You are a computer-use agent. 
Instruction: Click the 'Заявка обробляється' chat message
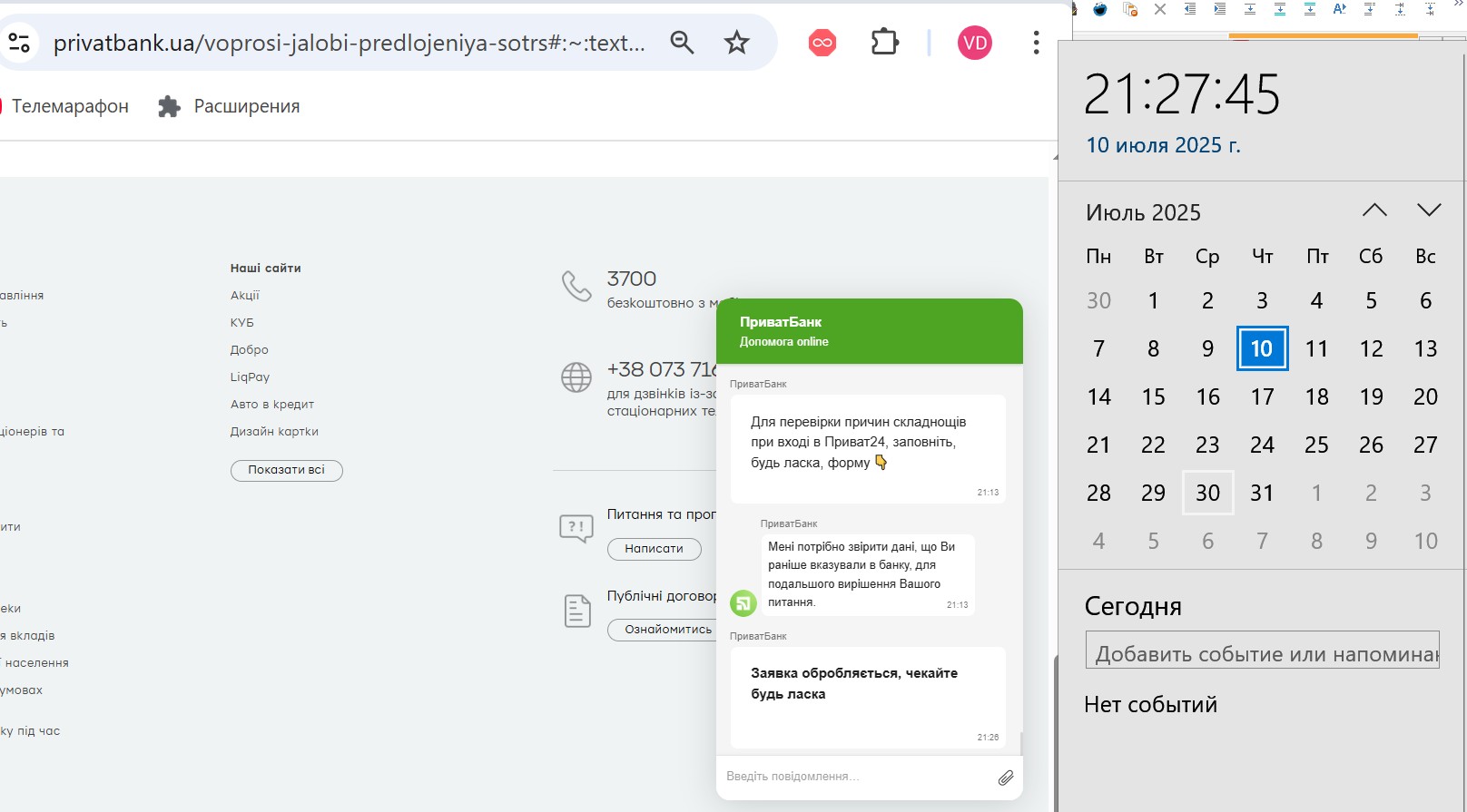(x=868, y=697)
